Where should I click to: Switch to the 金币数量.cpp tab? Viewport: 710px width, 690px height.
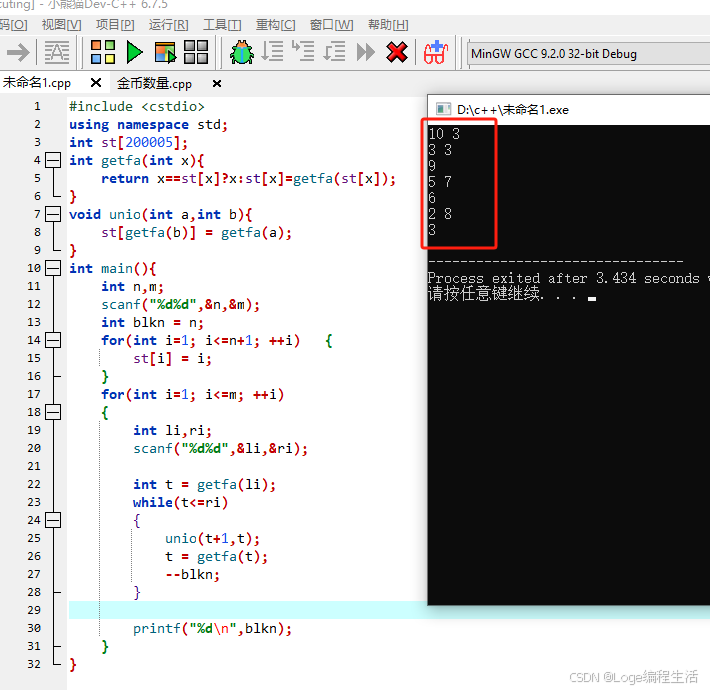(x=154, y=84)
